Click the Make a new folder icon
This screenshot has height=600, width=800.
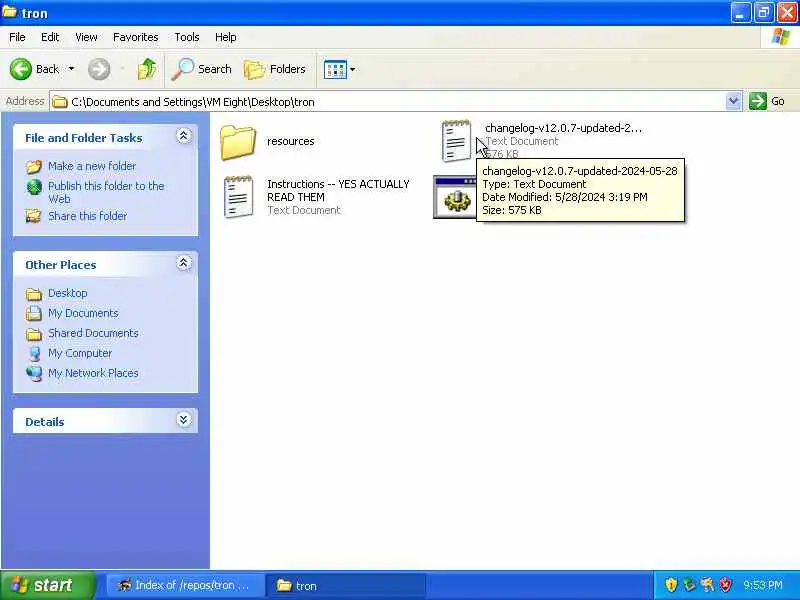pos(34,166)
